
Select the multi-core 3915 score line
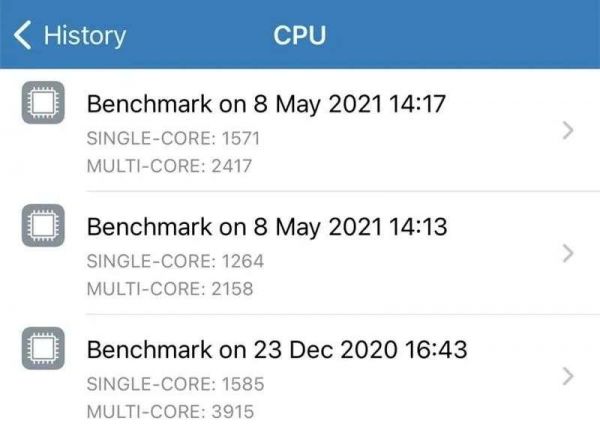tap(170, 411)
